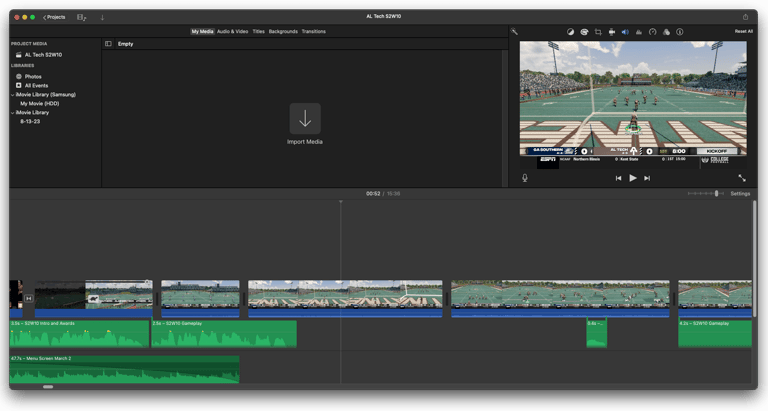Viewport: 768px width, 411px height.
Task: Start voiceover with the microphone icon
Action: pyautogui.click(x=525, y=178)
